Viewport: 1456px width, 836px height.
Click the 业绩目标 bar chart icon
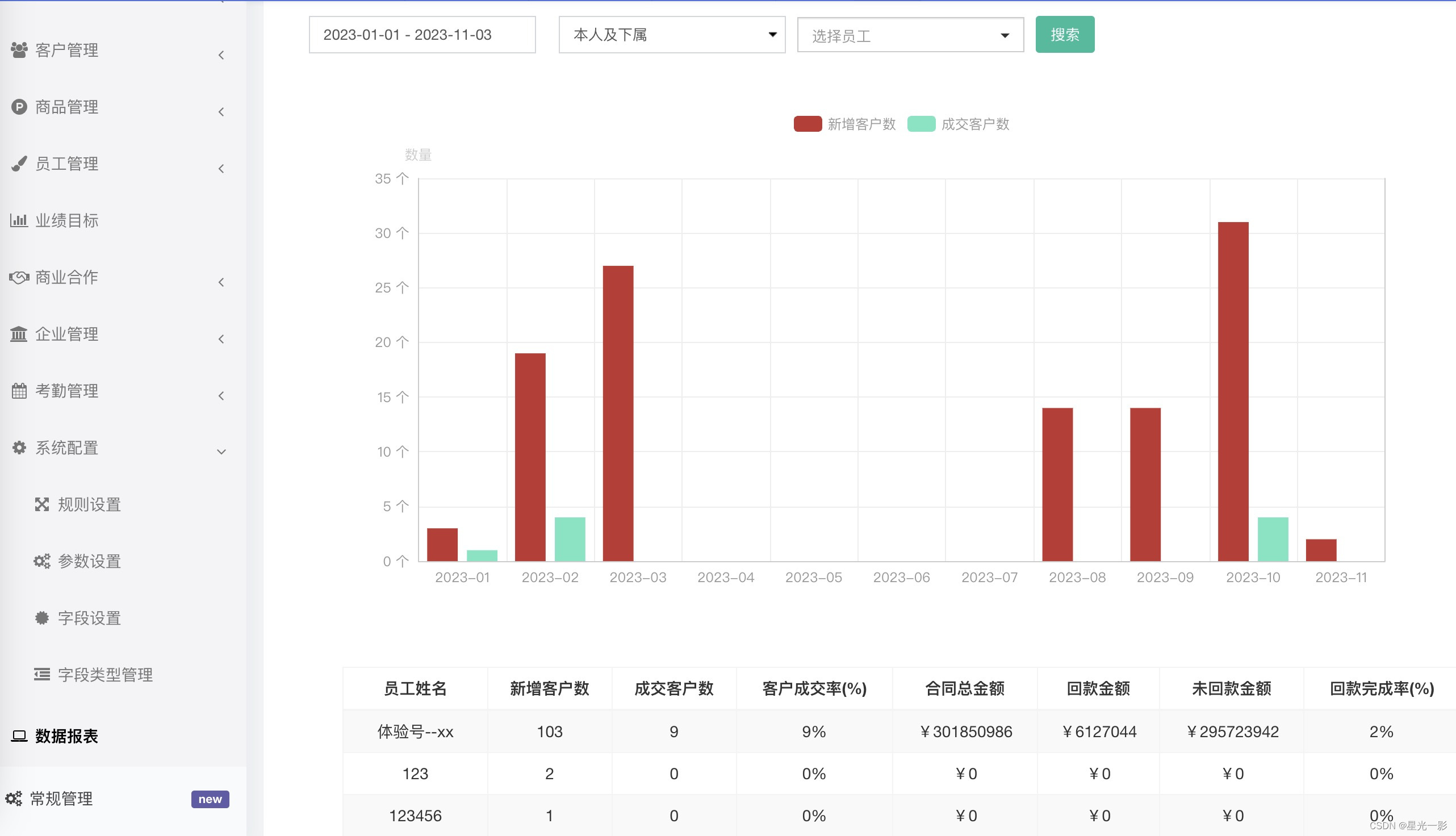pos(19,220)
